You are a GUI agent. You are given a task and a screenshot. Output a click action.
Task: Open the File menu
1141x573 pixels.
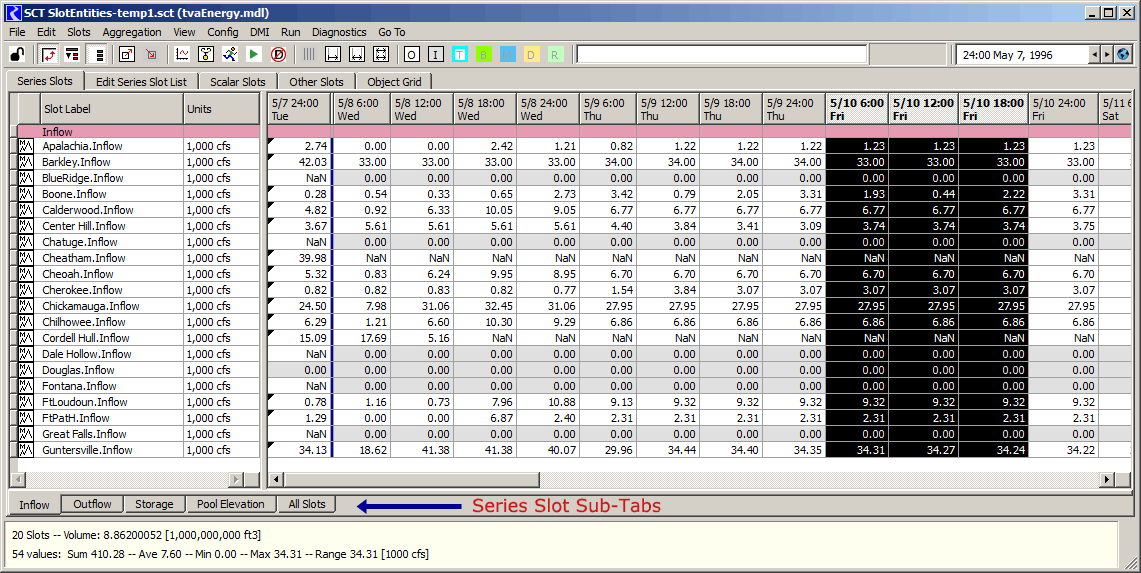[x=17, y=32]
